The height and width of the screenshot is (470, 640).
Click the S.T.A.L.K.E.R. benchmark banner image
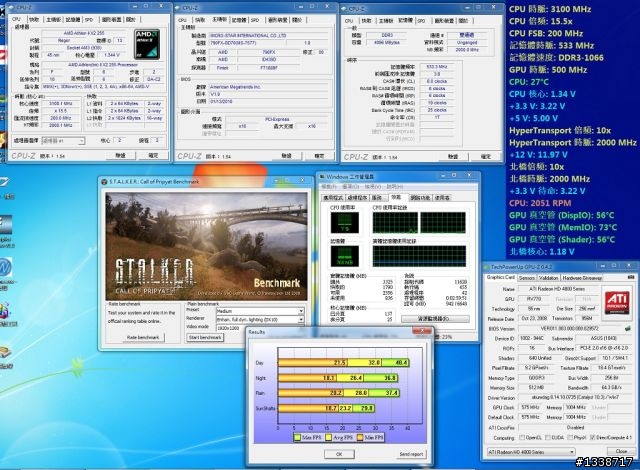coord(207,246)
